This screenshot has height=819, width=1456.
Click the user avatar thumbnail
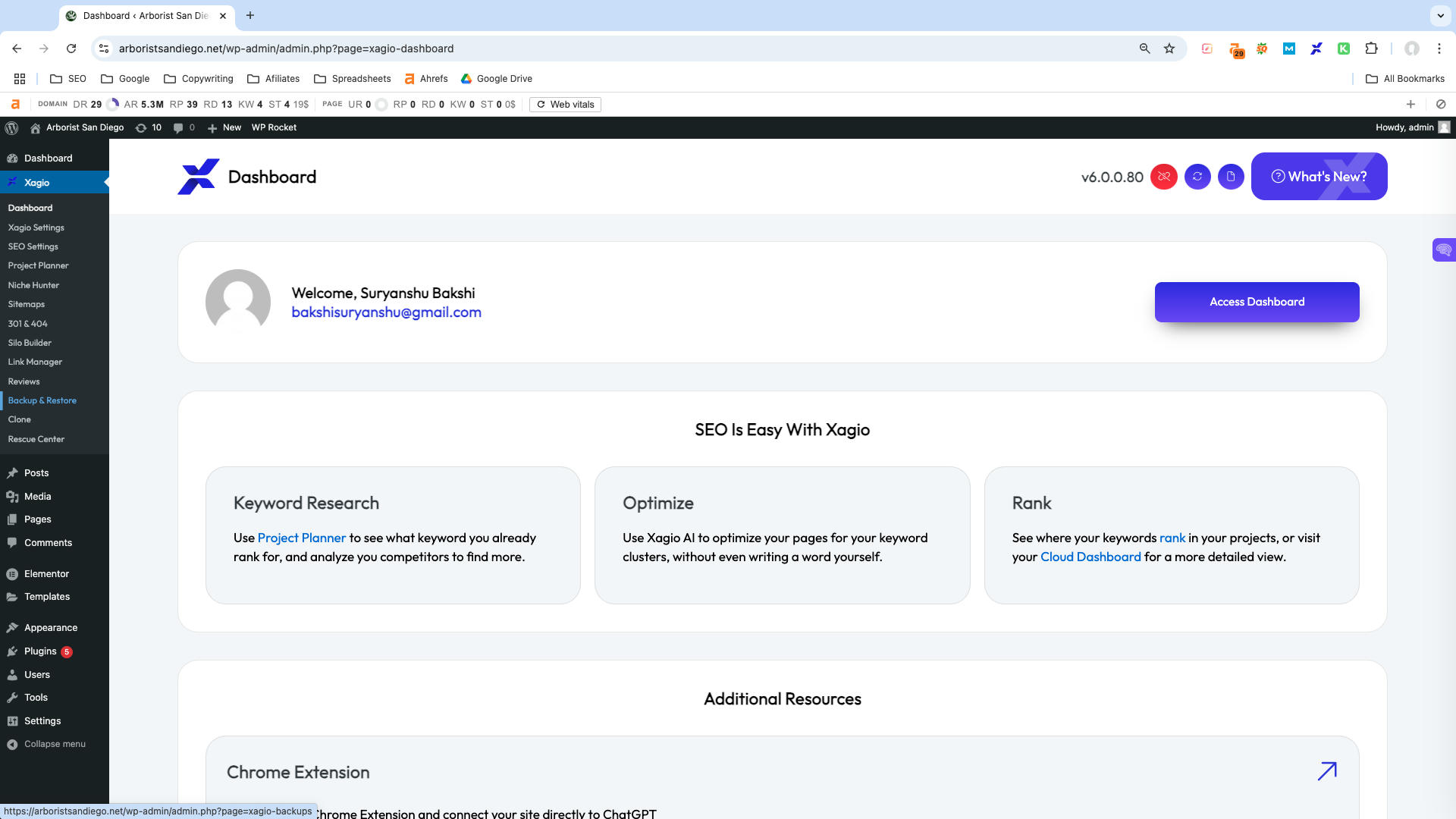(238, 302)
